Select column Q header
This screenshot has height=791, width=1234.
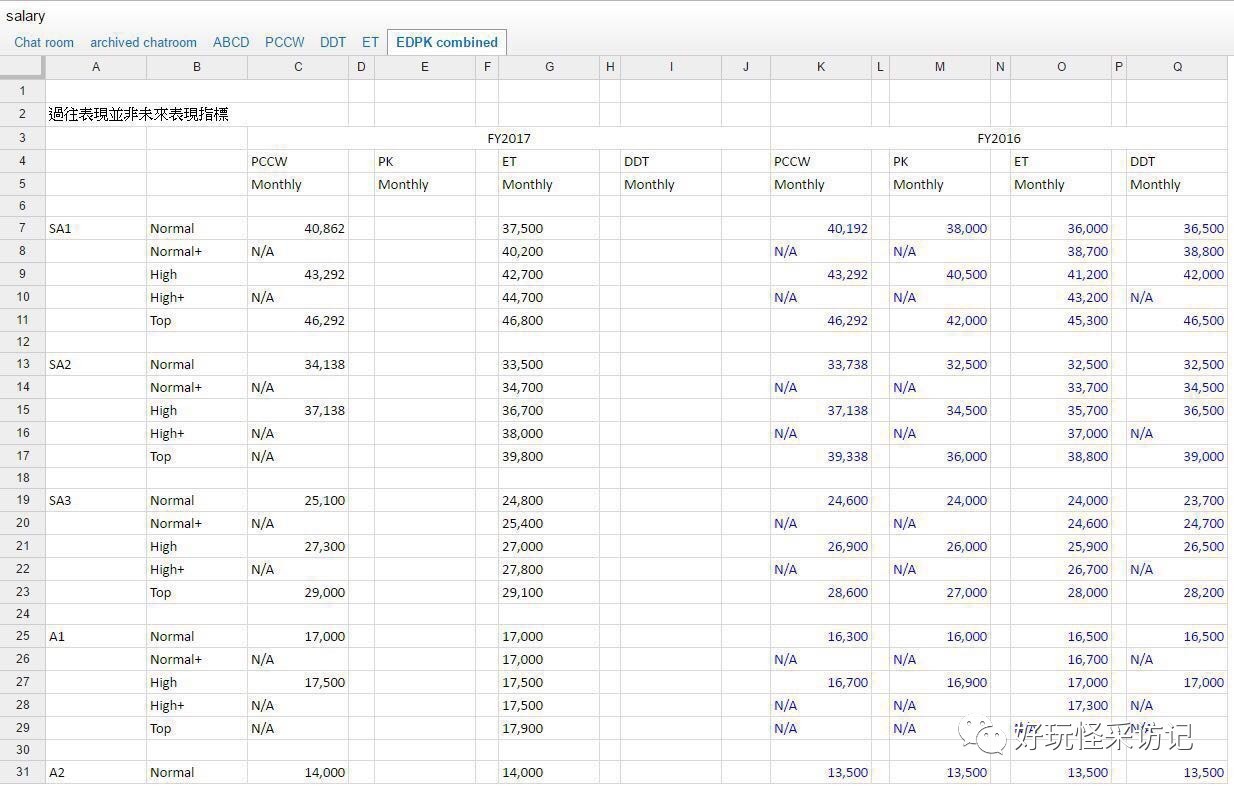point(1178,67)
